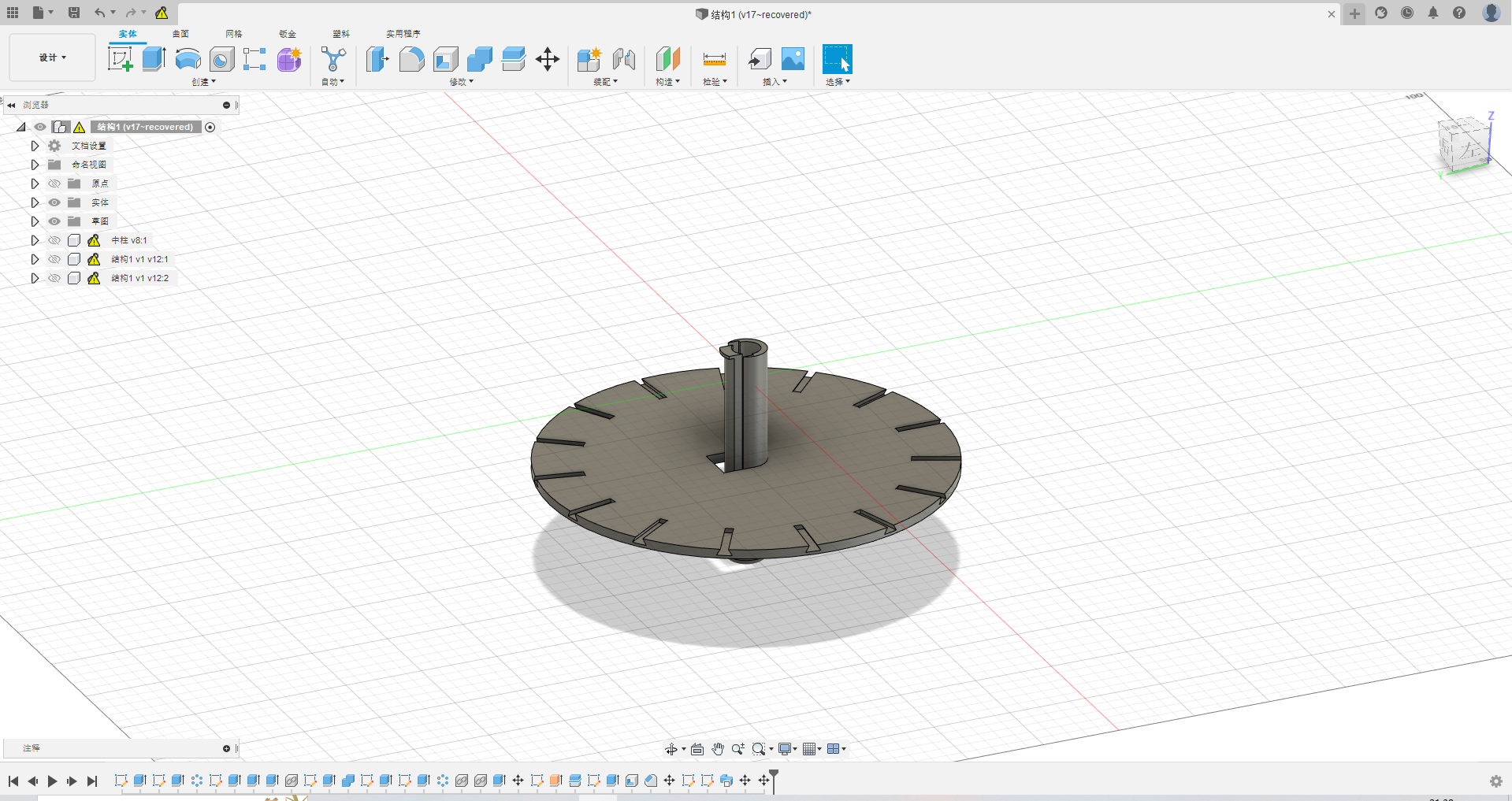Expand the 文档设置 tree node
1512x801 pixels.
click(x=35, y=146)
